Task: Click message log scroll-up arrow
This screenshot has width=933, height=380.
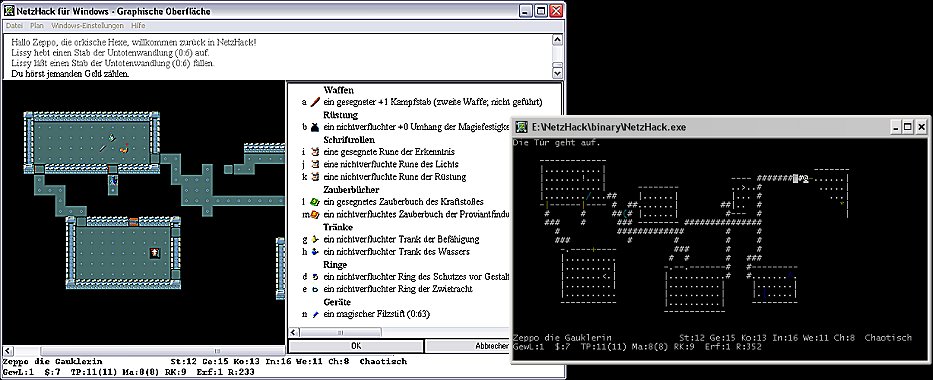Action: point(558,40)
